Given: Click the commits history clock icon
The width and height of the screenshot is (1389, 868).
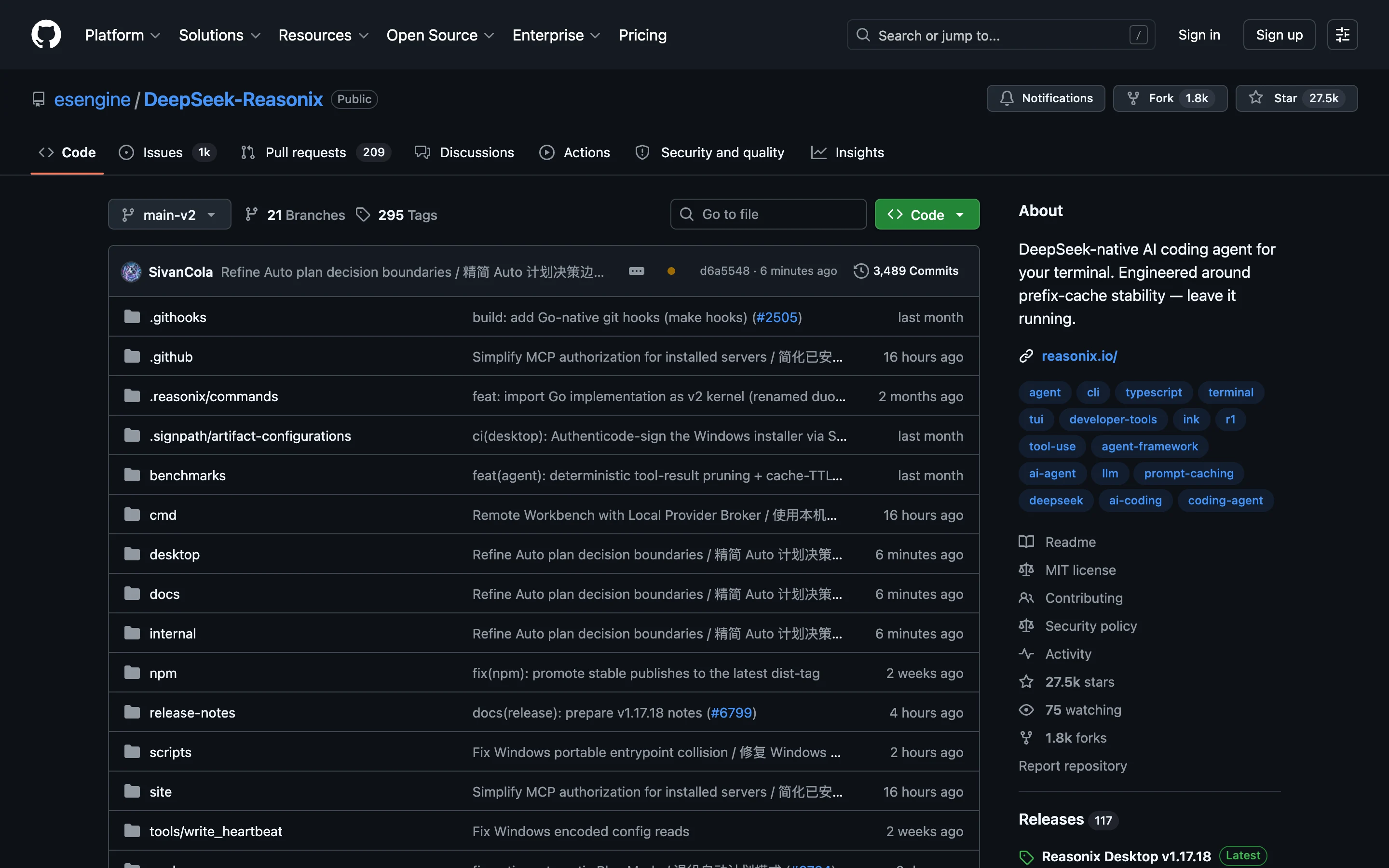Looking at the screenshot, I should pos(860,271).
